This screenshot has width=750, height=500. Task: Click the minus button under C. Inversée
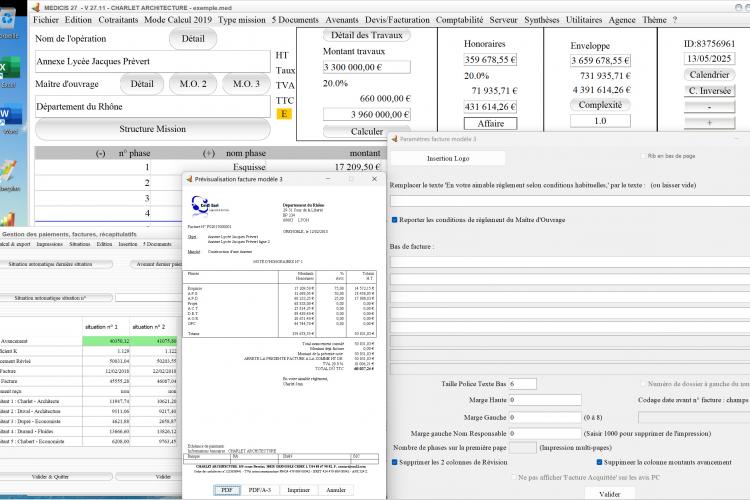709,107
